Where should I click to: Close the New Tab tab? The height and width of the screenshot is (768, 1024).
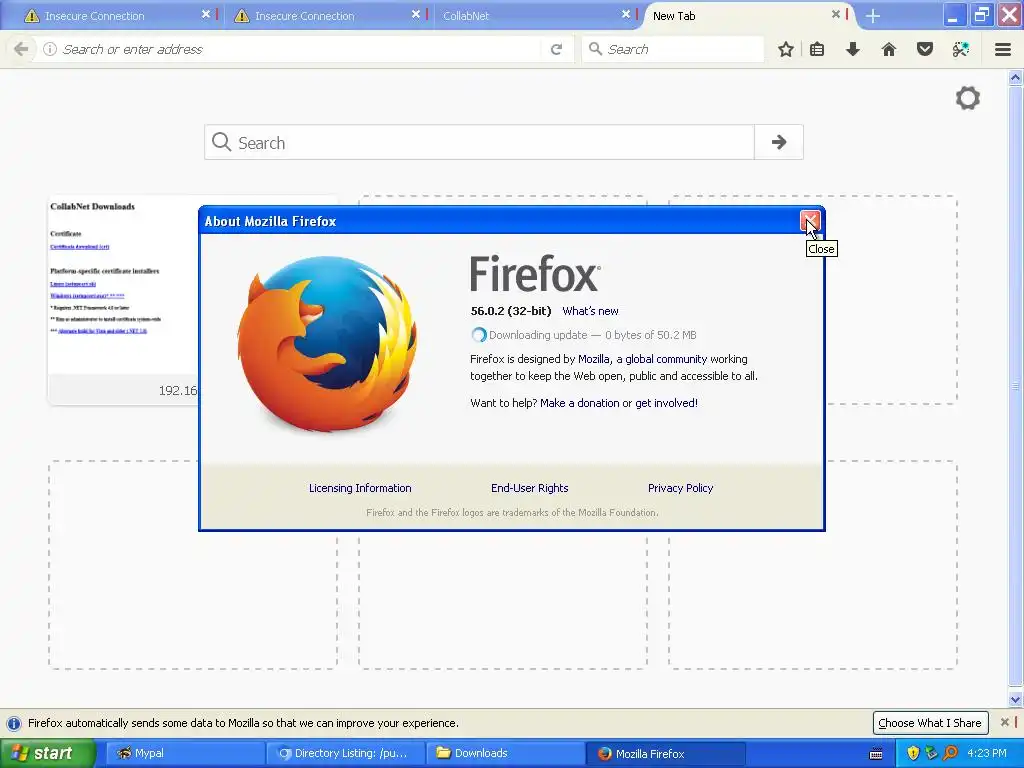(836, 14)
